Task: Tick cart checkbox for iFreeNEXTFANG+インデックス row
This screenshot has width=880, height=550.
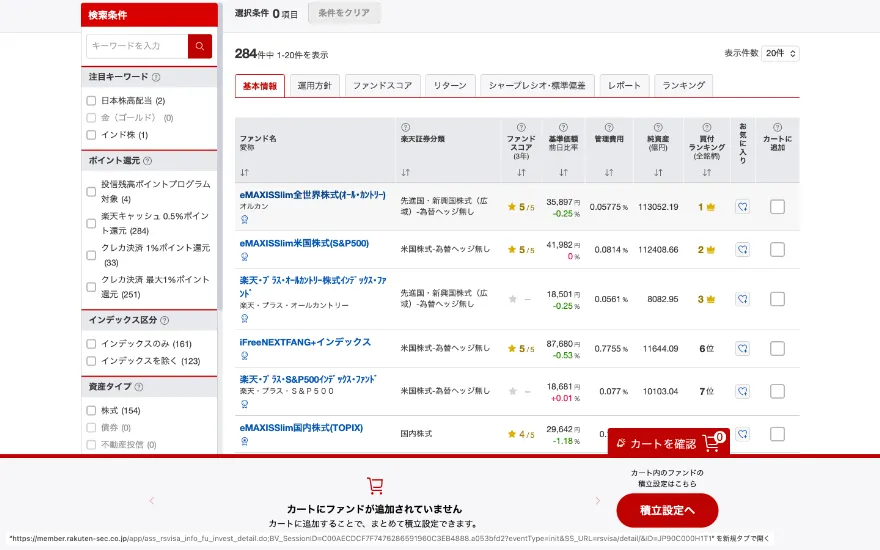Action: 777,349
